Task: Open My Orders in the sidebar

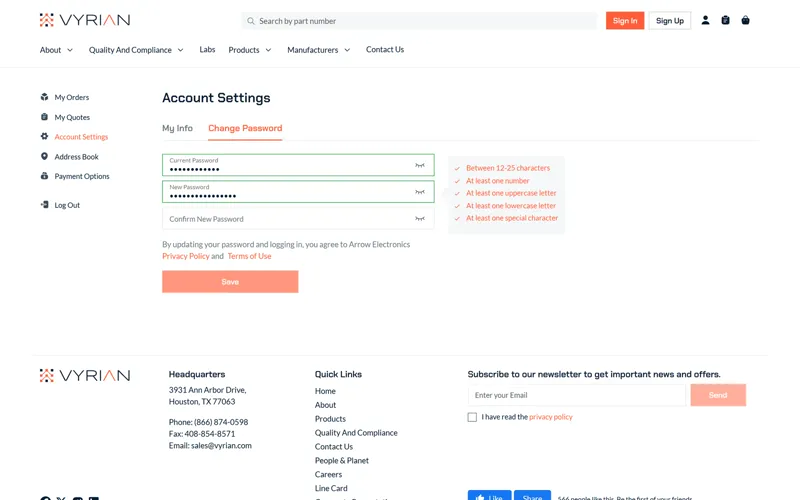Action: pos(71,97)
